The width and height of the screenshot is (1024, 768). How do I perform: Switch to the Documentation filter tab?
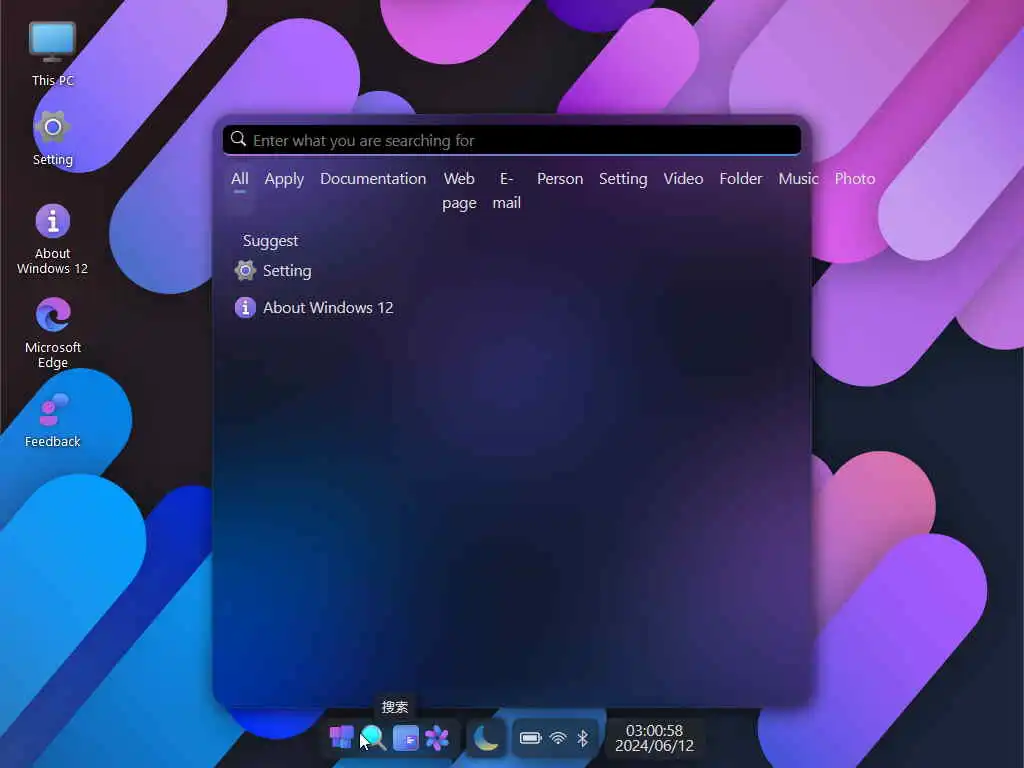373,178
